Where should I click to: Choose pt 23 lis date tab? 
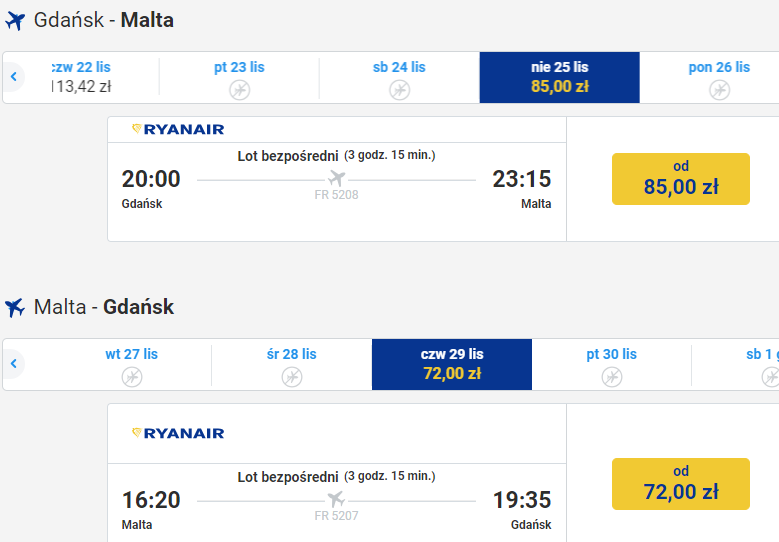pos(239,77)
